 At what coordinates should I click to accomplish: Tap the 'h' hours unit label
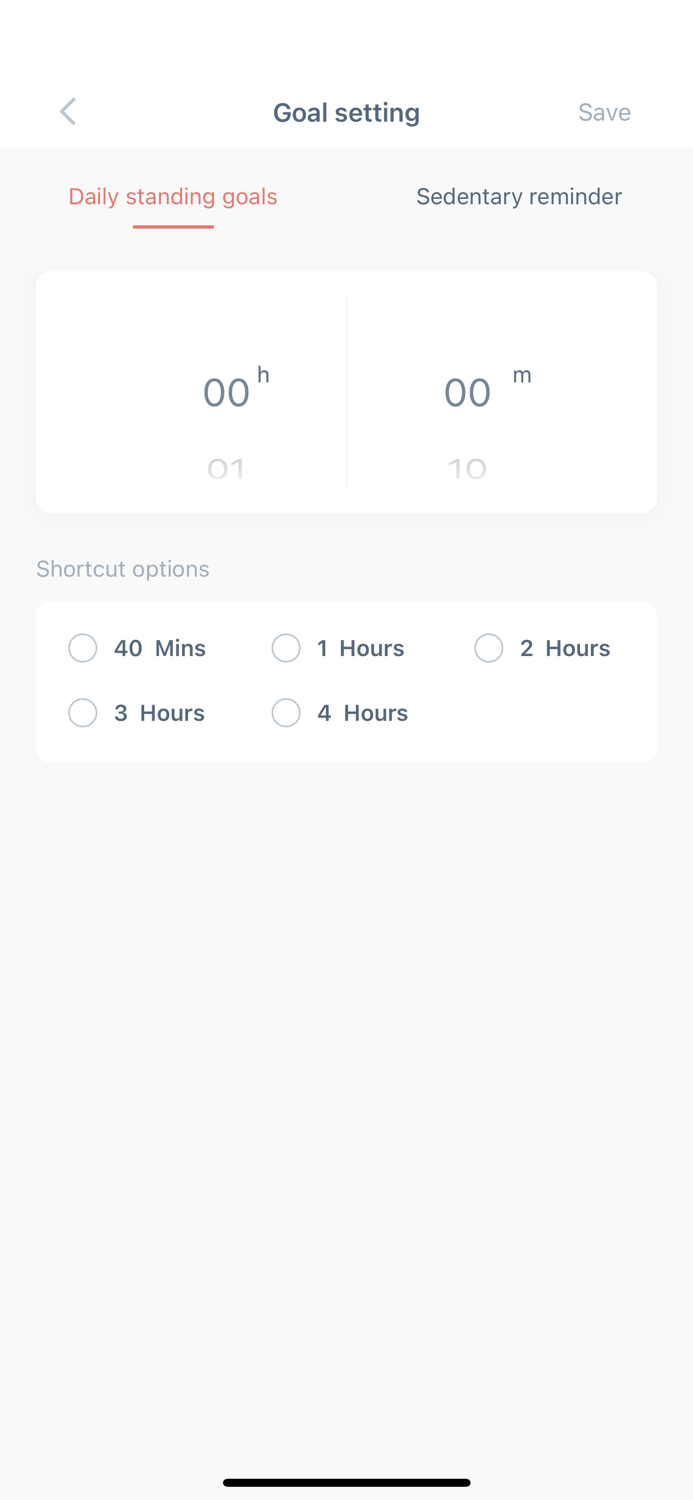263,375
